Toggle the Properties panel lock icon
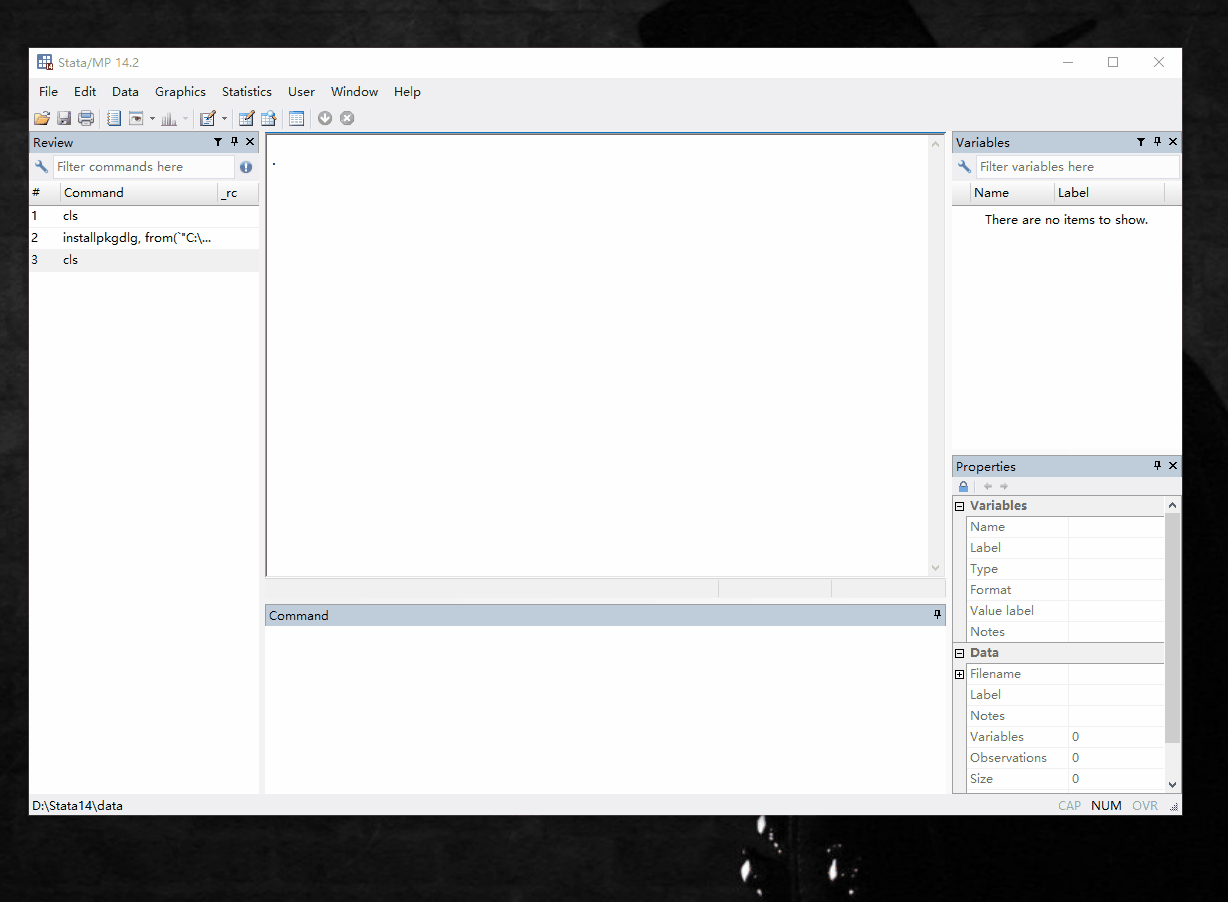The height and width of the screenshot is (902, 1228). point(964,487)
